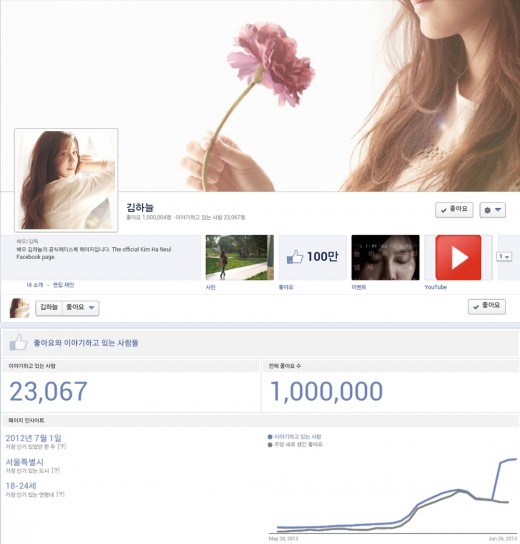This screenshot has width=520, height=544.
Task: Click the 18-24세 age group text
Action: click(21, 486)
